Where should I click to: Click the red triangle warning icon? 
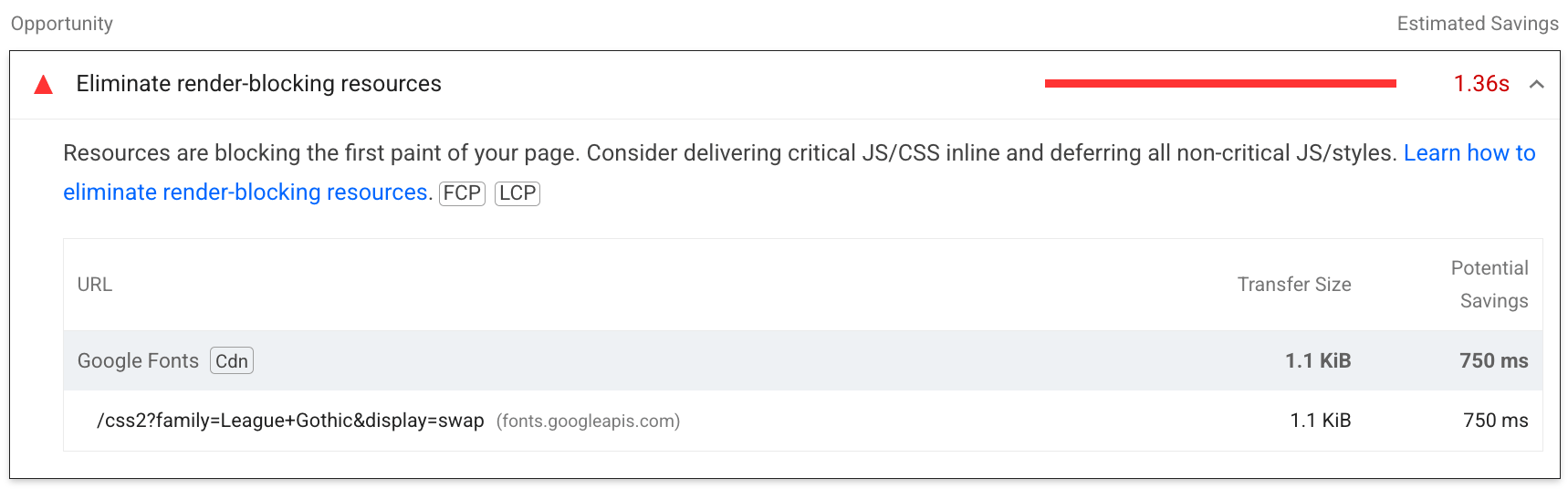43,85
